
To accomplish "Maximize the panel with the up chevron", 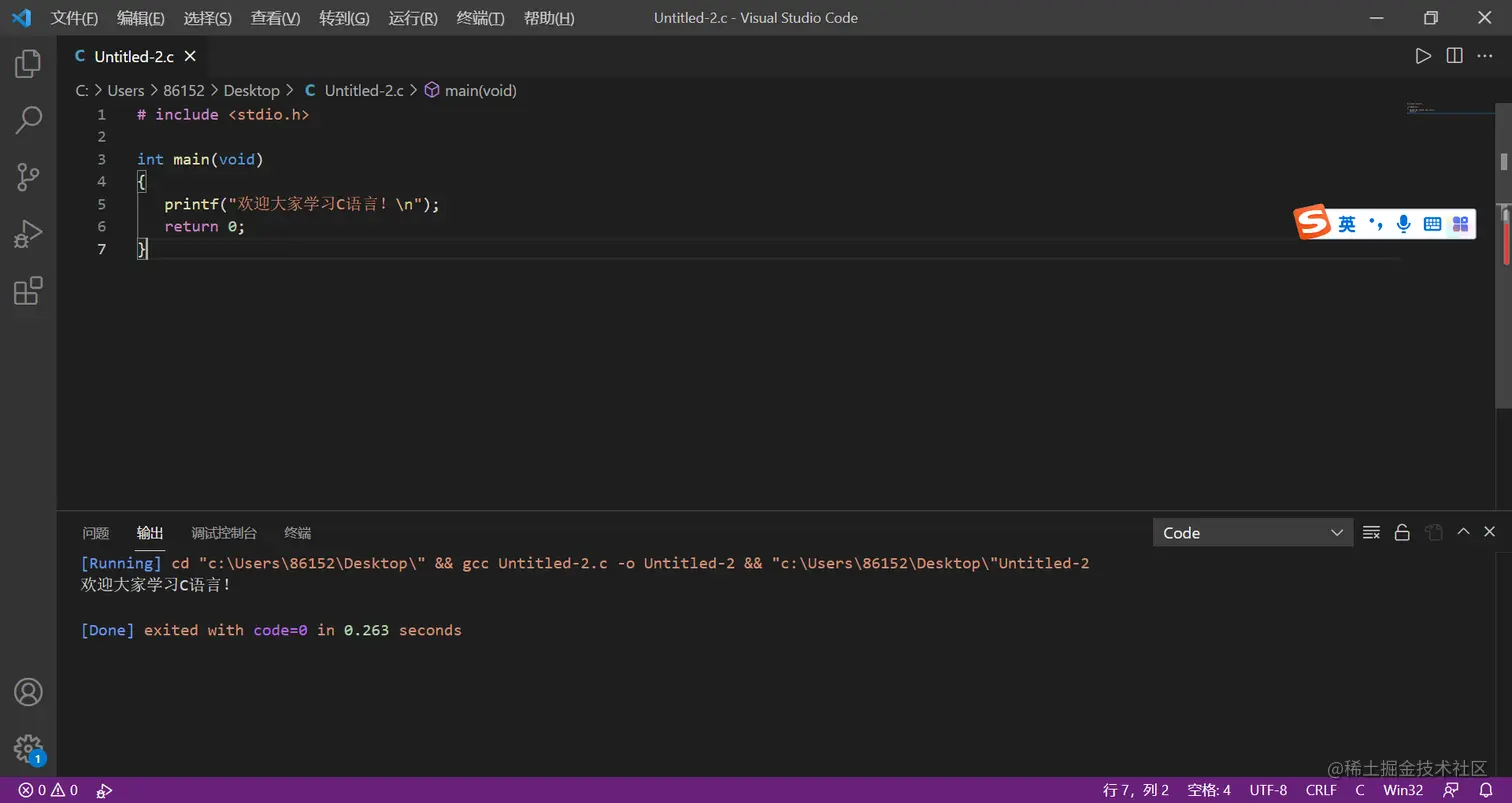I will point(1463,532).
